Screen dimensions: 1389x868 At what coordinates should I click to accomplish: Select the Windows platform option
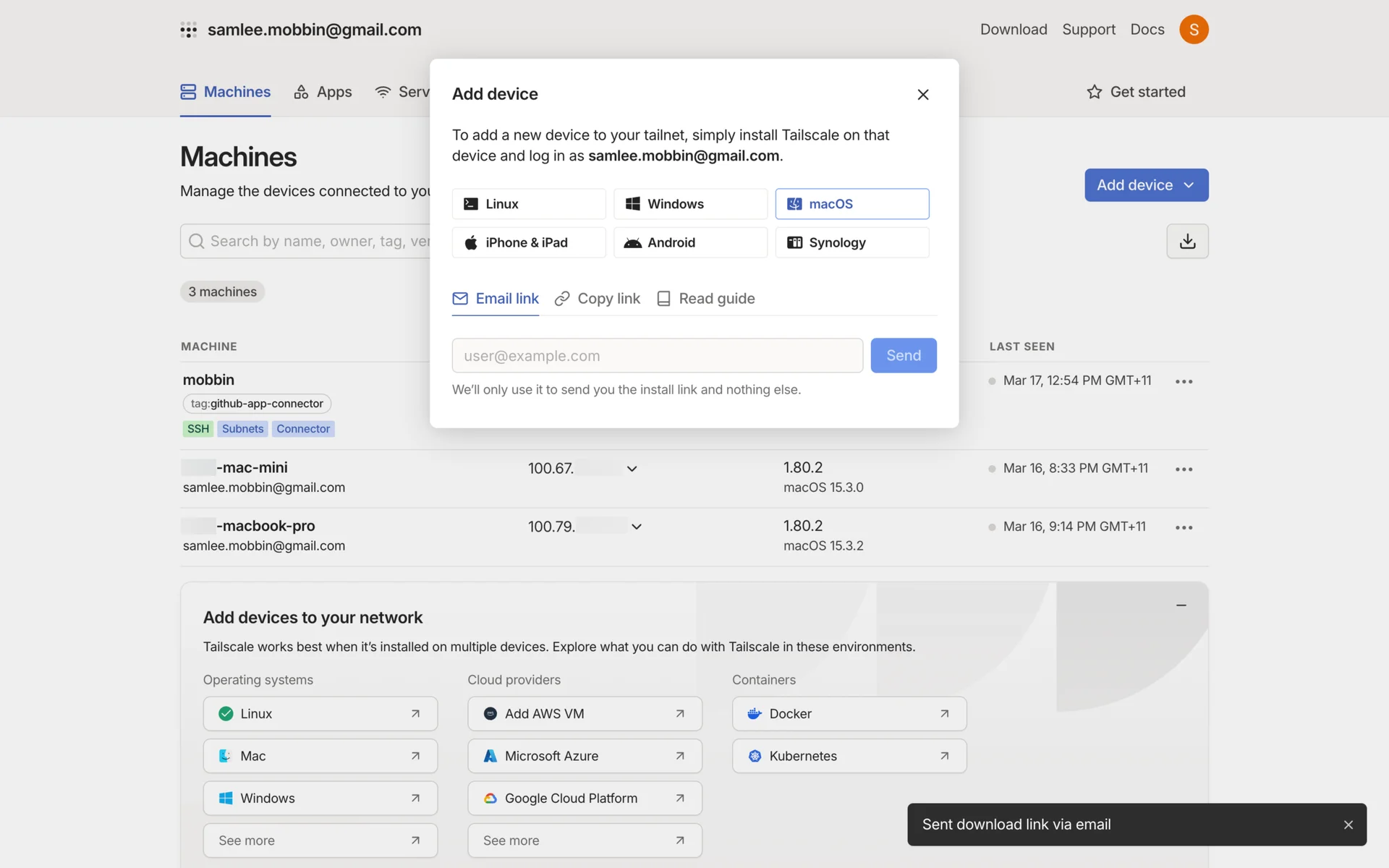click(690, 204)
